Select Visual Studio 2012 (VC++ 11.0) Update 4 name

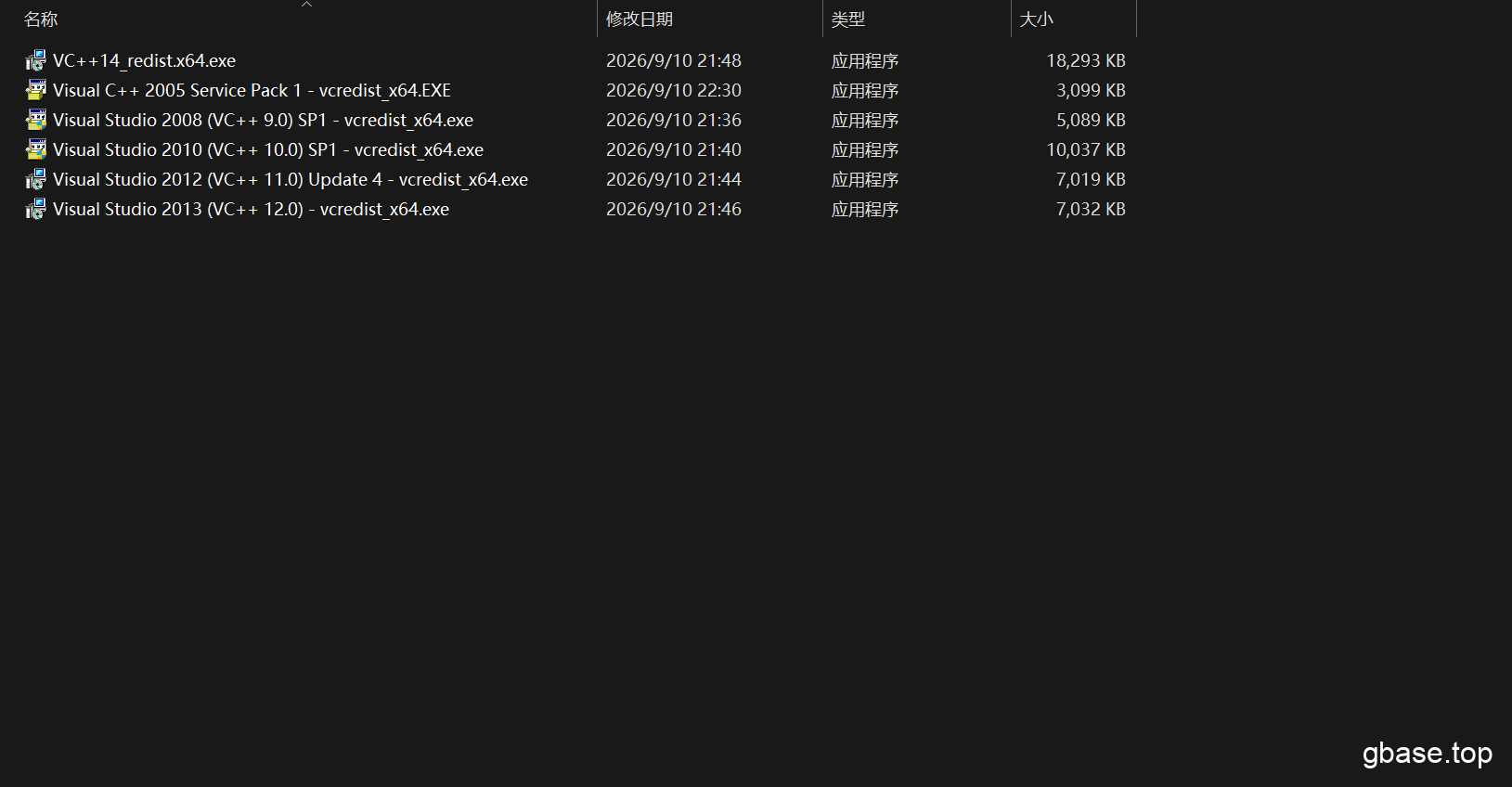tap(291, 179)
